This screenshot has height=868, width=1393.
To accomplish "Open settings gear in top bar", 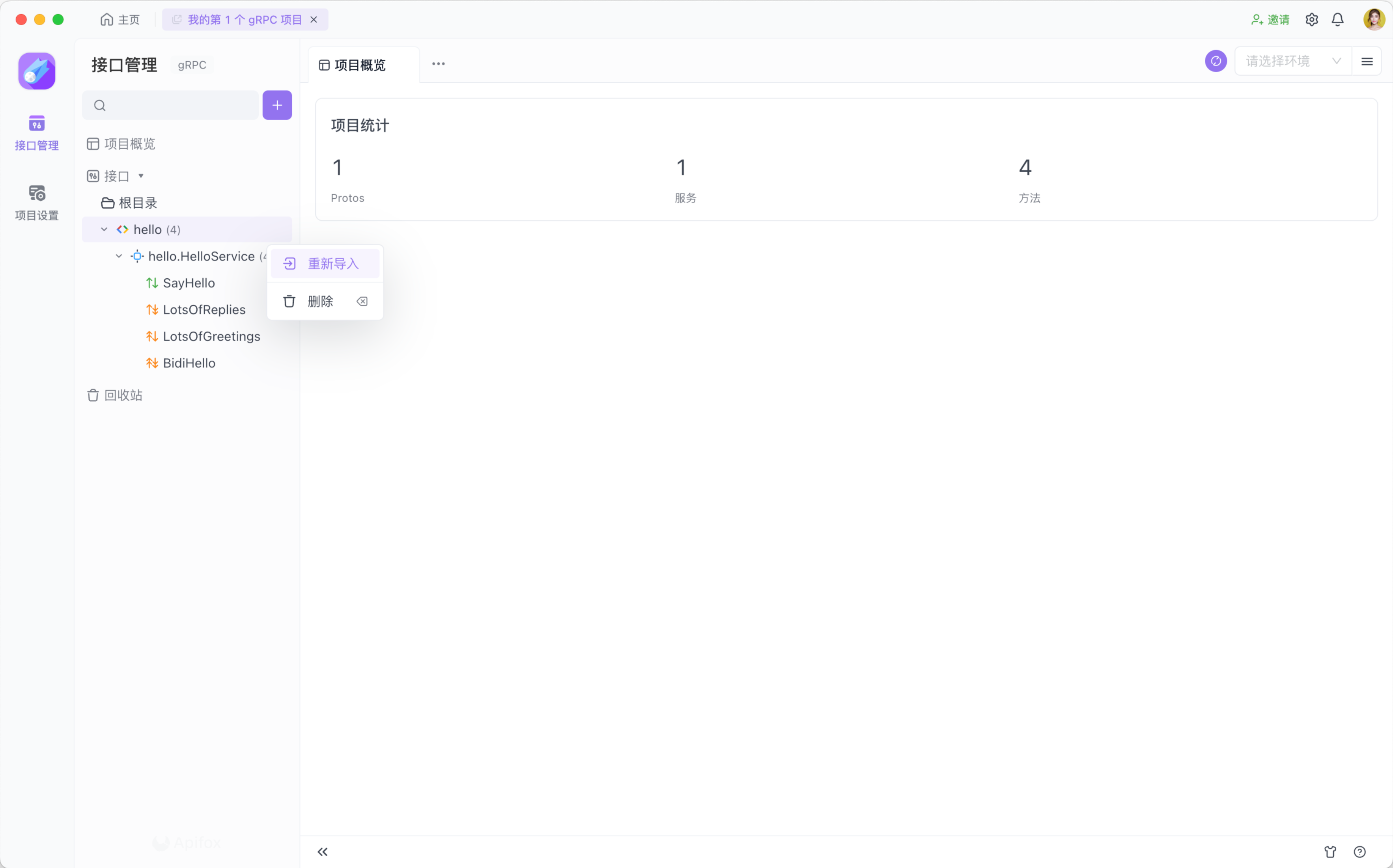I will tap(1311, 20).
